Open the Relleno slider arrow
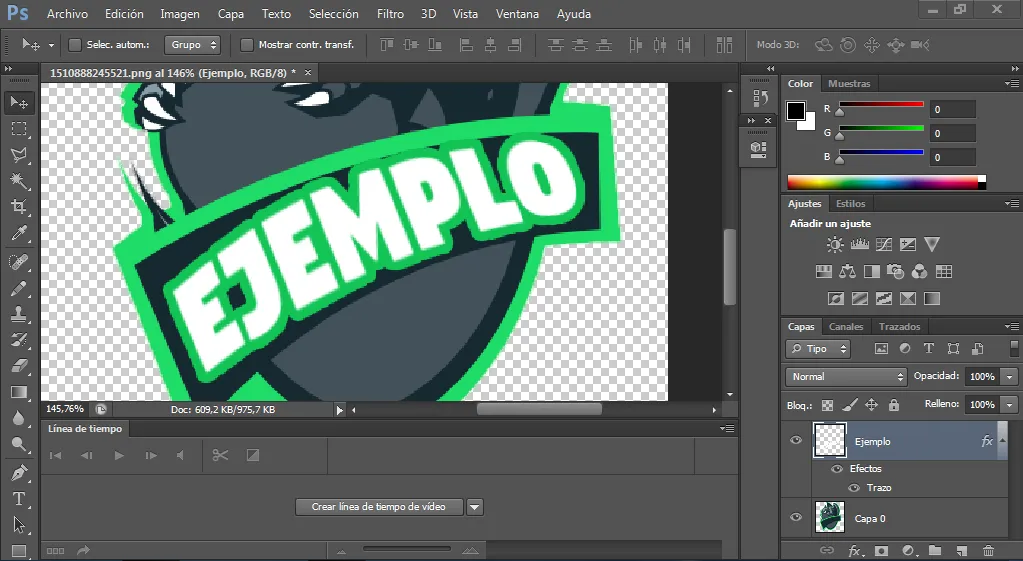Image resolution: width=1023 pixels, height=561 pixels. 1009,404
